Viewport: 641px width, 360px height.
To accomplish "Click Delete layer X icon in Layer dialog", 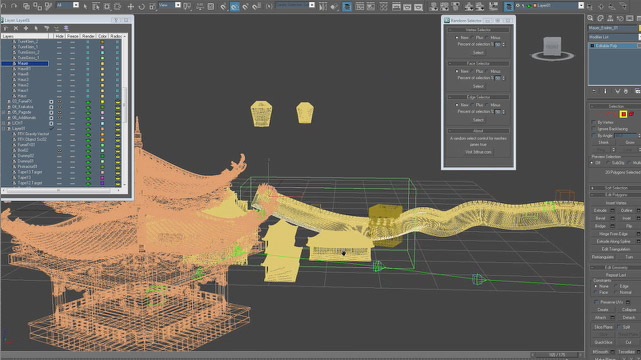I will coord(16,28).
